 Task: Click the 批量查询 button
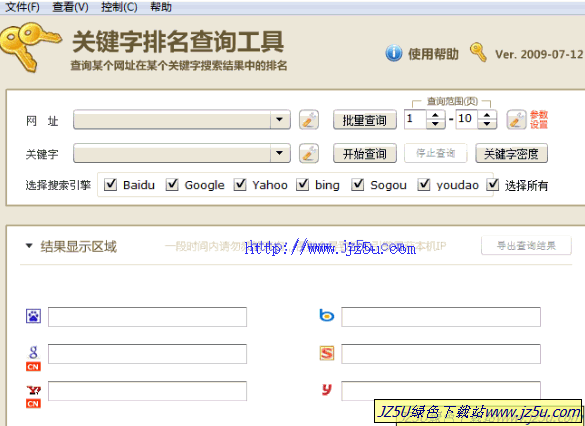click(365, 120)
